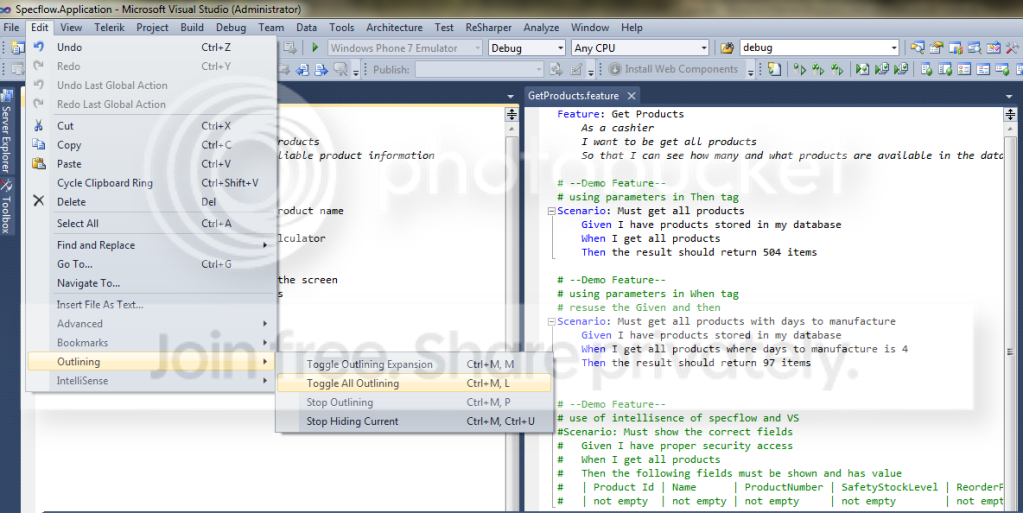Image resolution: width=1023 pixels, height=513 pixels.
Task: Click the first debug tests icon
Action: click(863, 69)
